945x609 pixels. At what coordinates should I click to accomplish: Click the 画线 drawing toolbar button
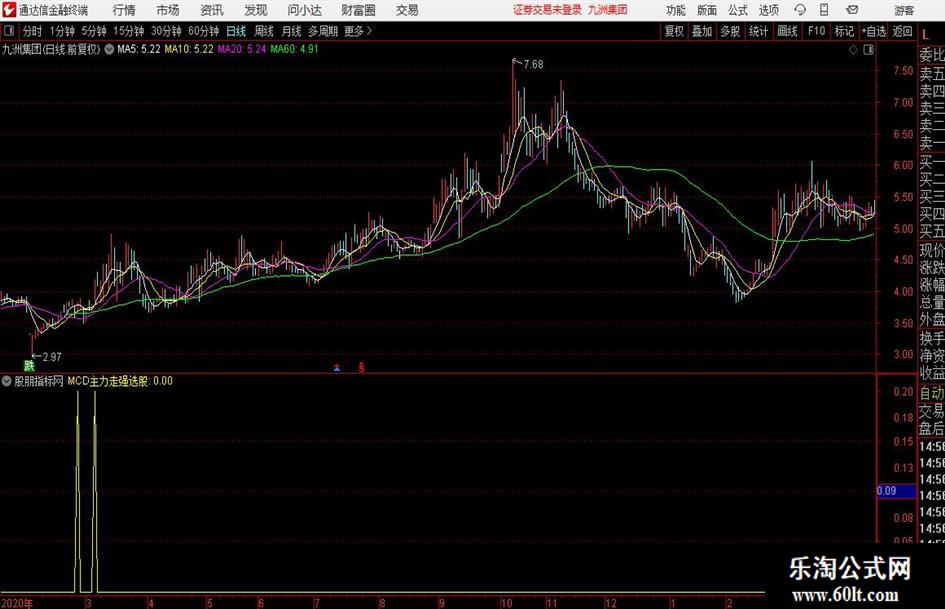click(788, 31)
